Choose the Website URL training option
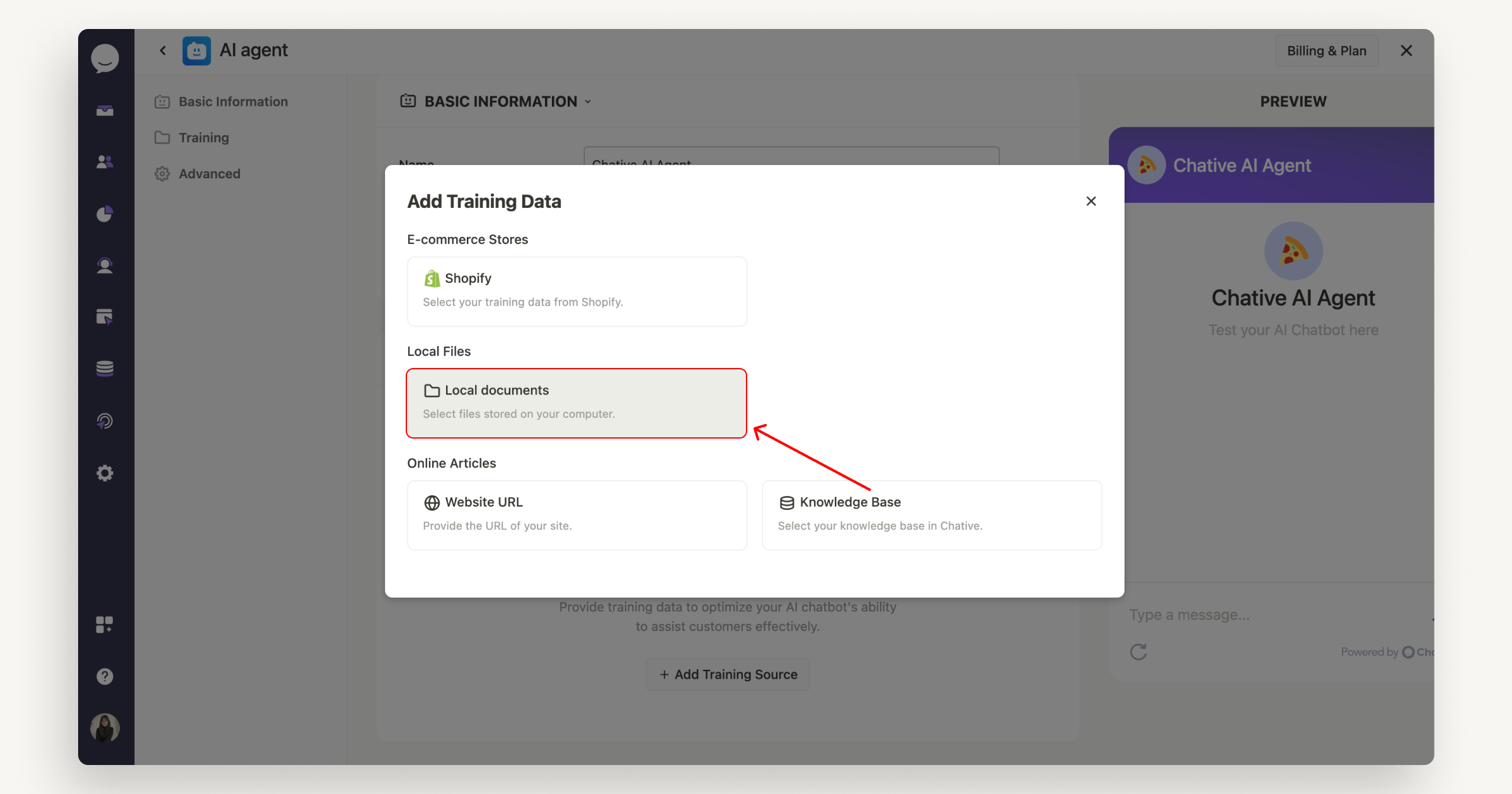Viewport: 1512px width, 794px height. [x=576, y=515]
